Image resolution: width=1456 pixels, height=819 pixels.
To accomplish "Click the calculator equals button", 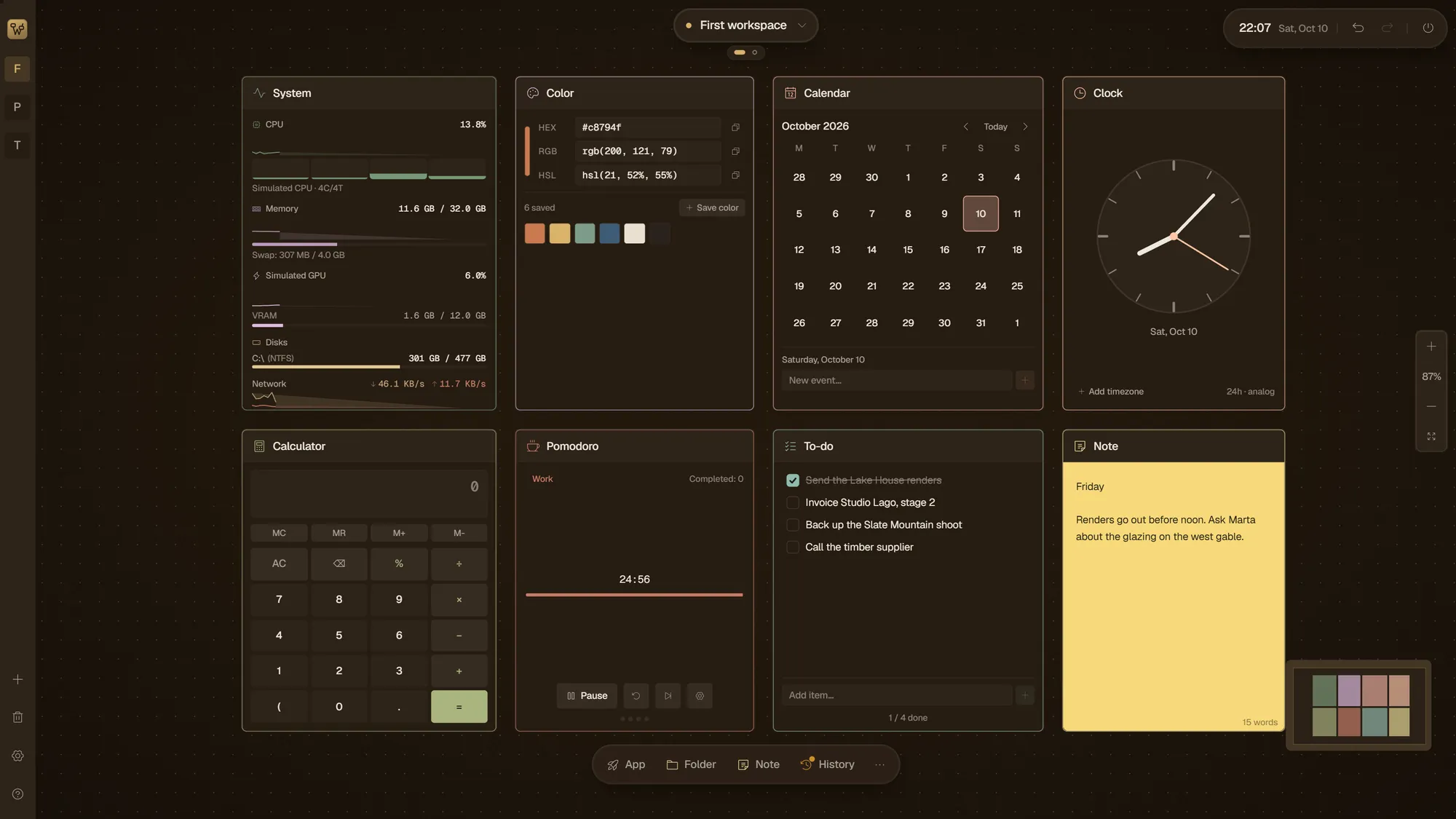I will coord(459,707).
